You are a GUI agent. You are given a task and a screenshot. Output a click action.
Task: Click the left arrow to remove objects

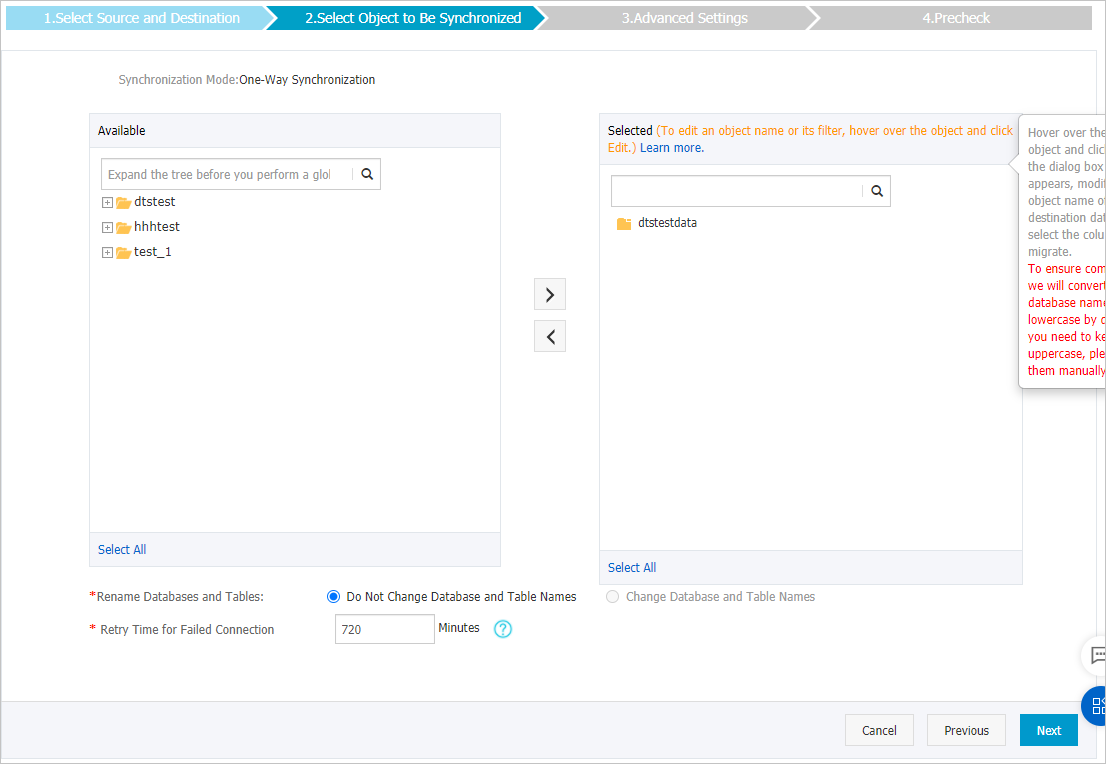pos(549,335)
